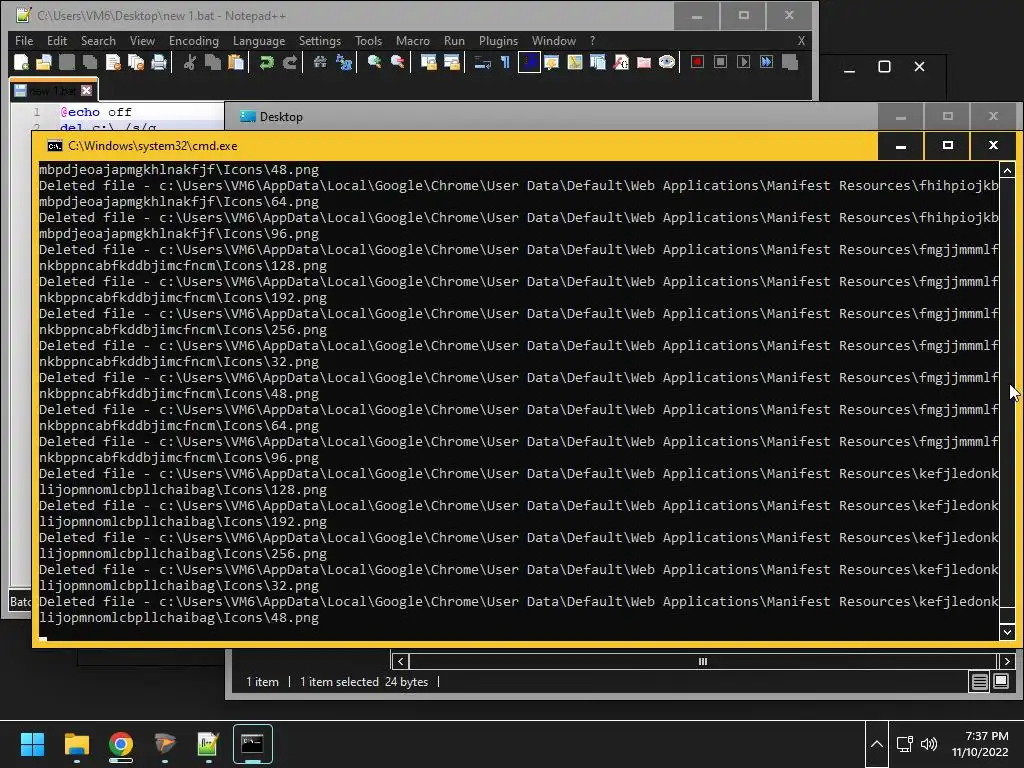Open the Macro menu

[413, 40]
